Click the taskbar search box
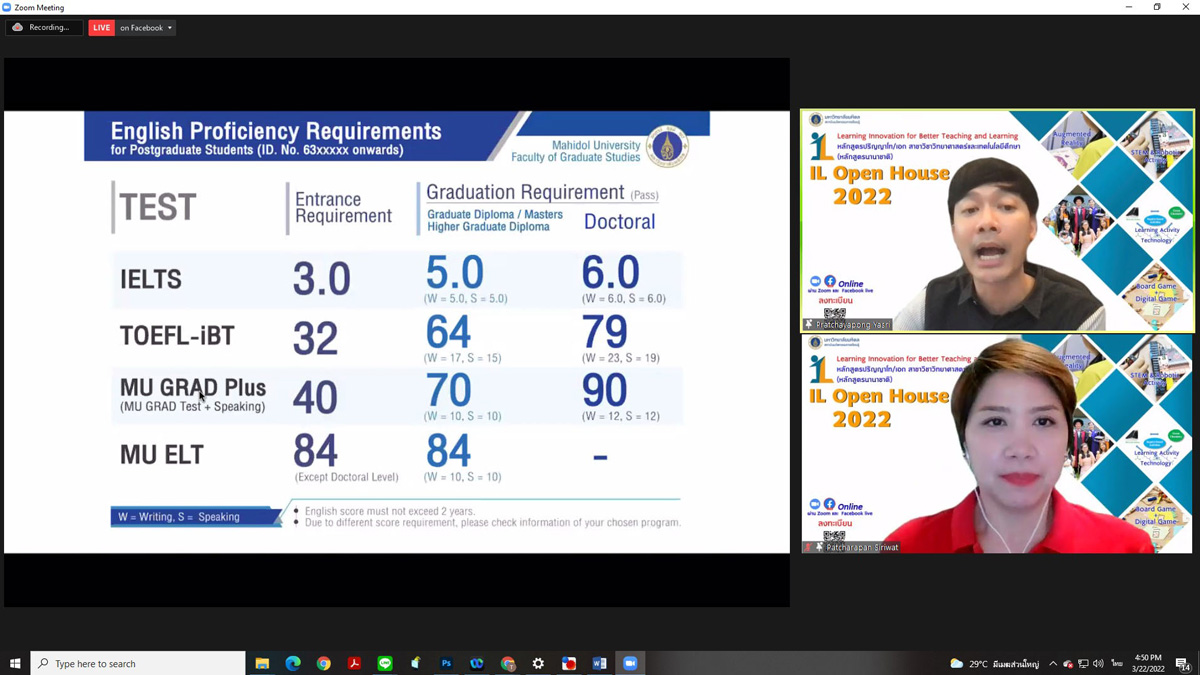Screen dimensions: 1200x675 [x=138, y=664]
